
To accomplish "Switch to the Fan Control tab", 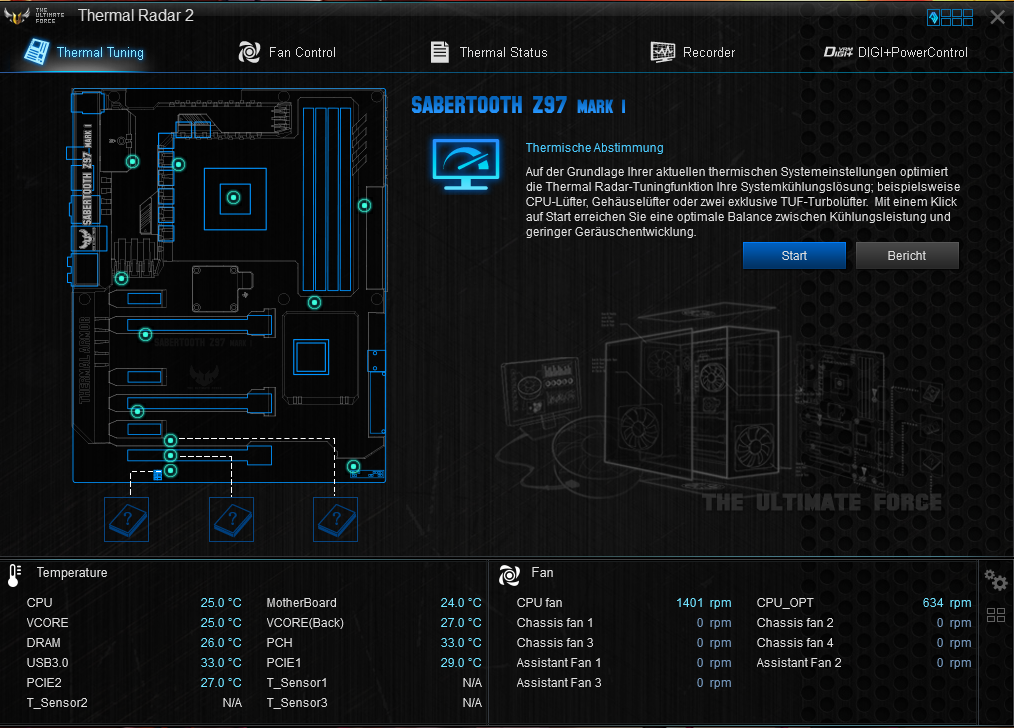I will [x=287, y=52].
